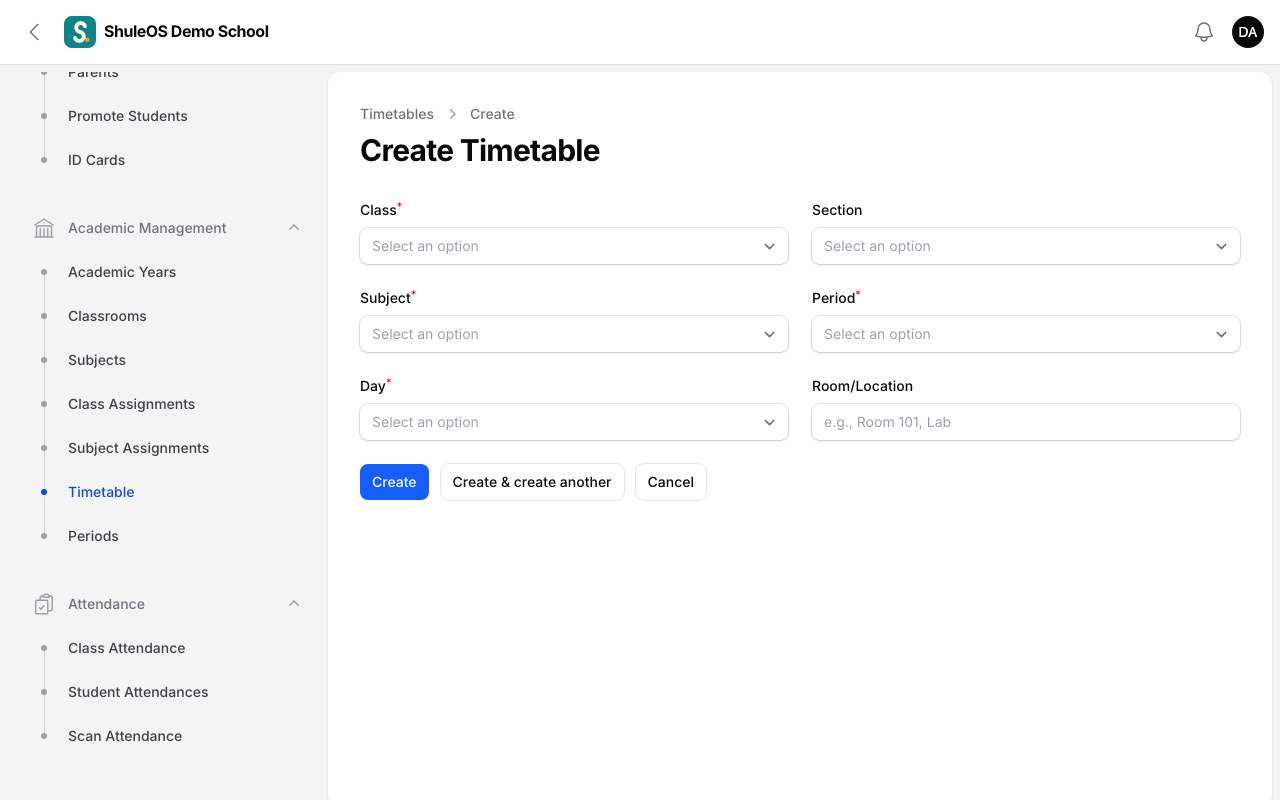The width and height of the screenshot is (1280, 800).
Task: Open Class Attendance in sidebar
Action: tap(127, 648)
